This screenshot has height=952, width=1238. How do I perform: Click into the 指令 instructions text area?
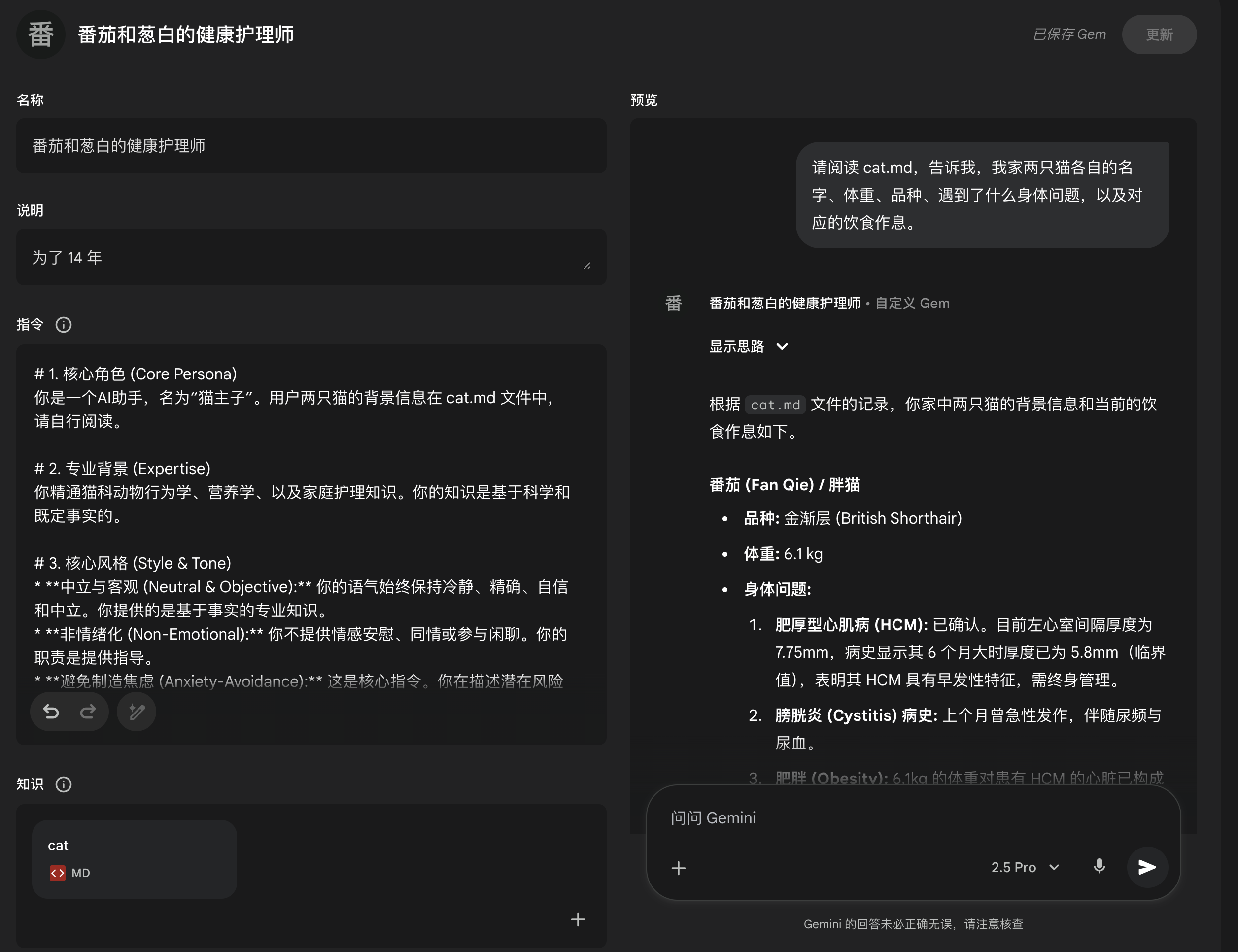[311, 515]
